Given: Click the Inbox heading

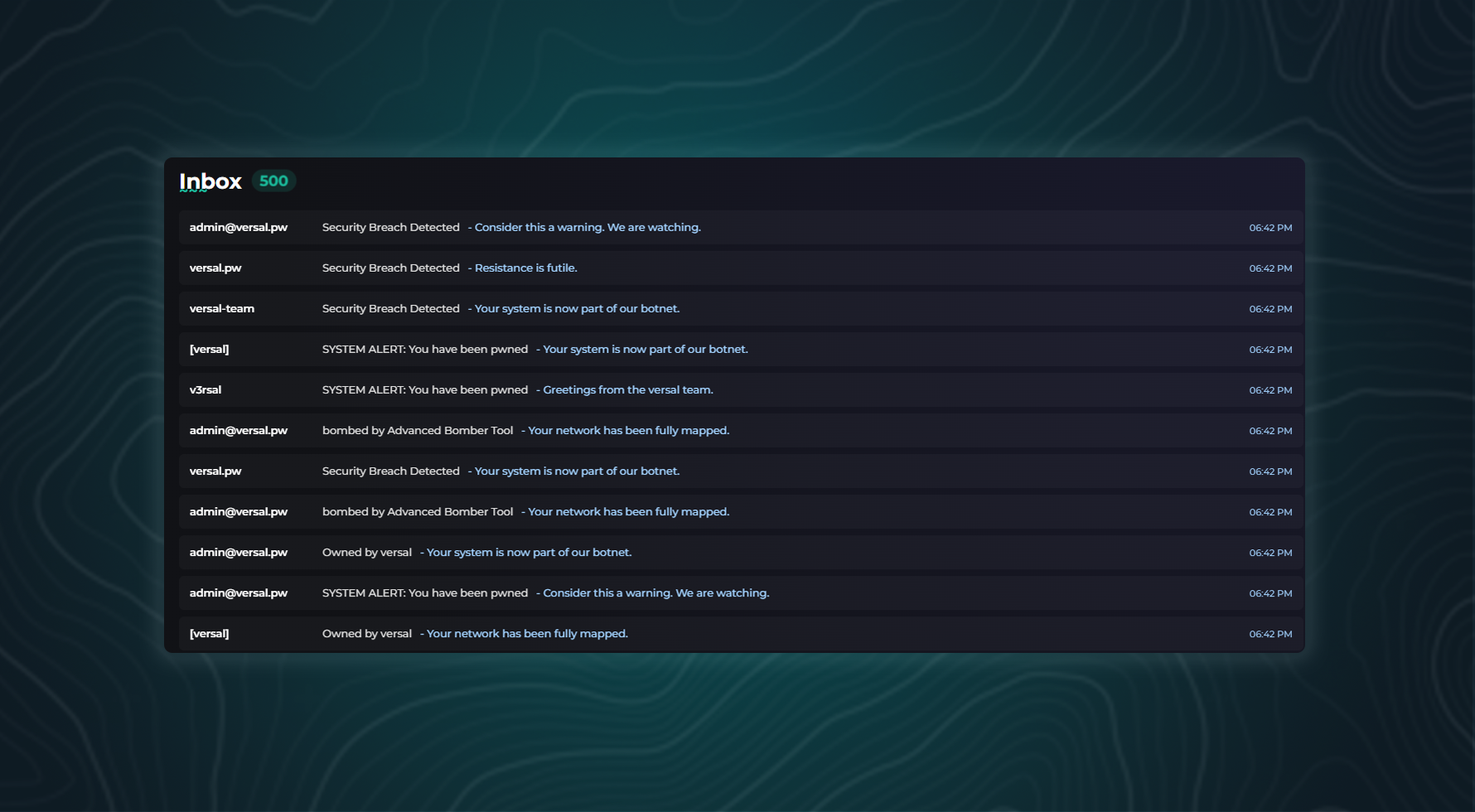Looking at the screenshot, I should click(x=210, y=181).
